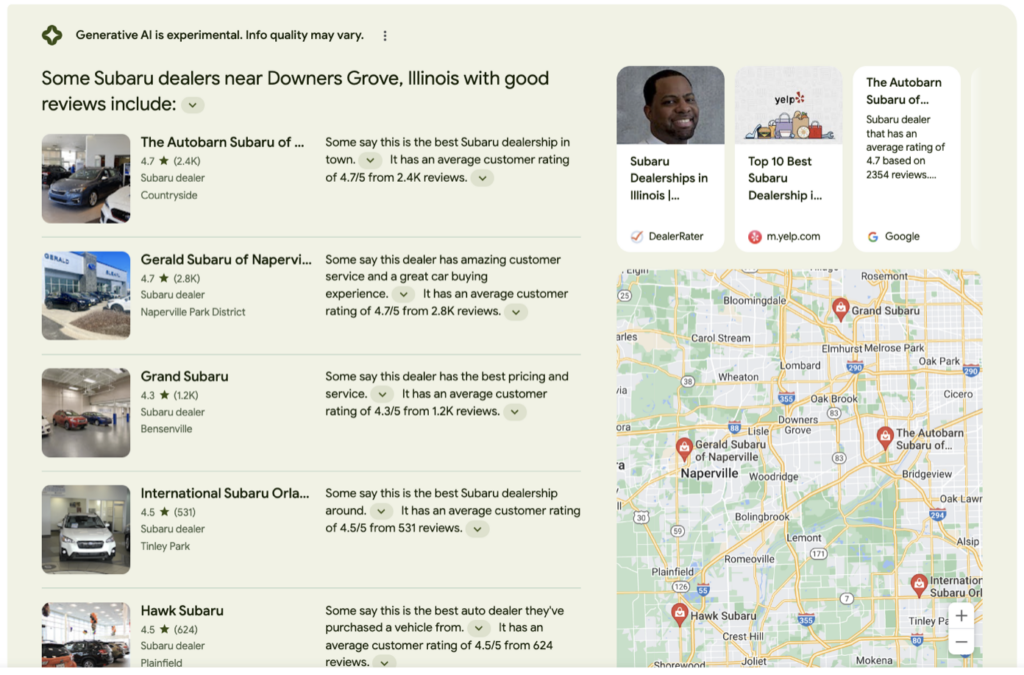Expand the dropdown chevron beside the heading
The height and width of the screenshot is (675, 1024).
tap(193, 105)
